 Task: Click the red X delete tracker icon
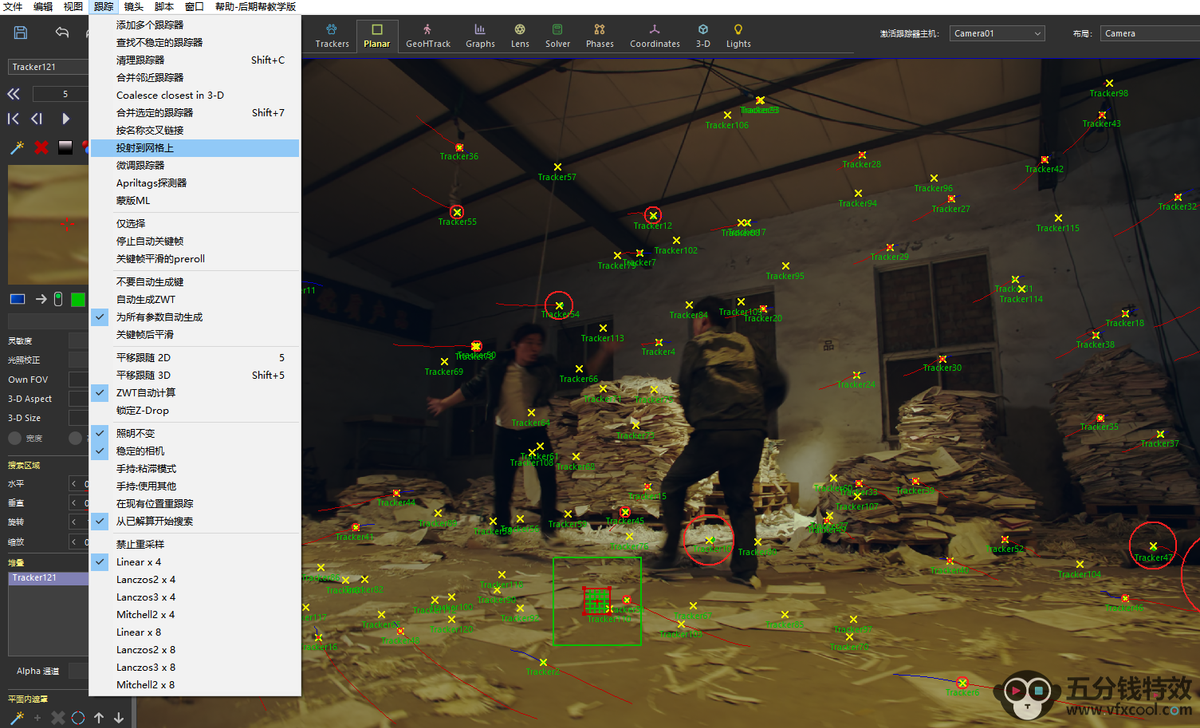click(41, 147)
